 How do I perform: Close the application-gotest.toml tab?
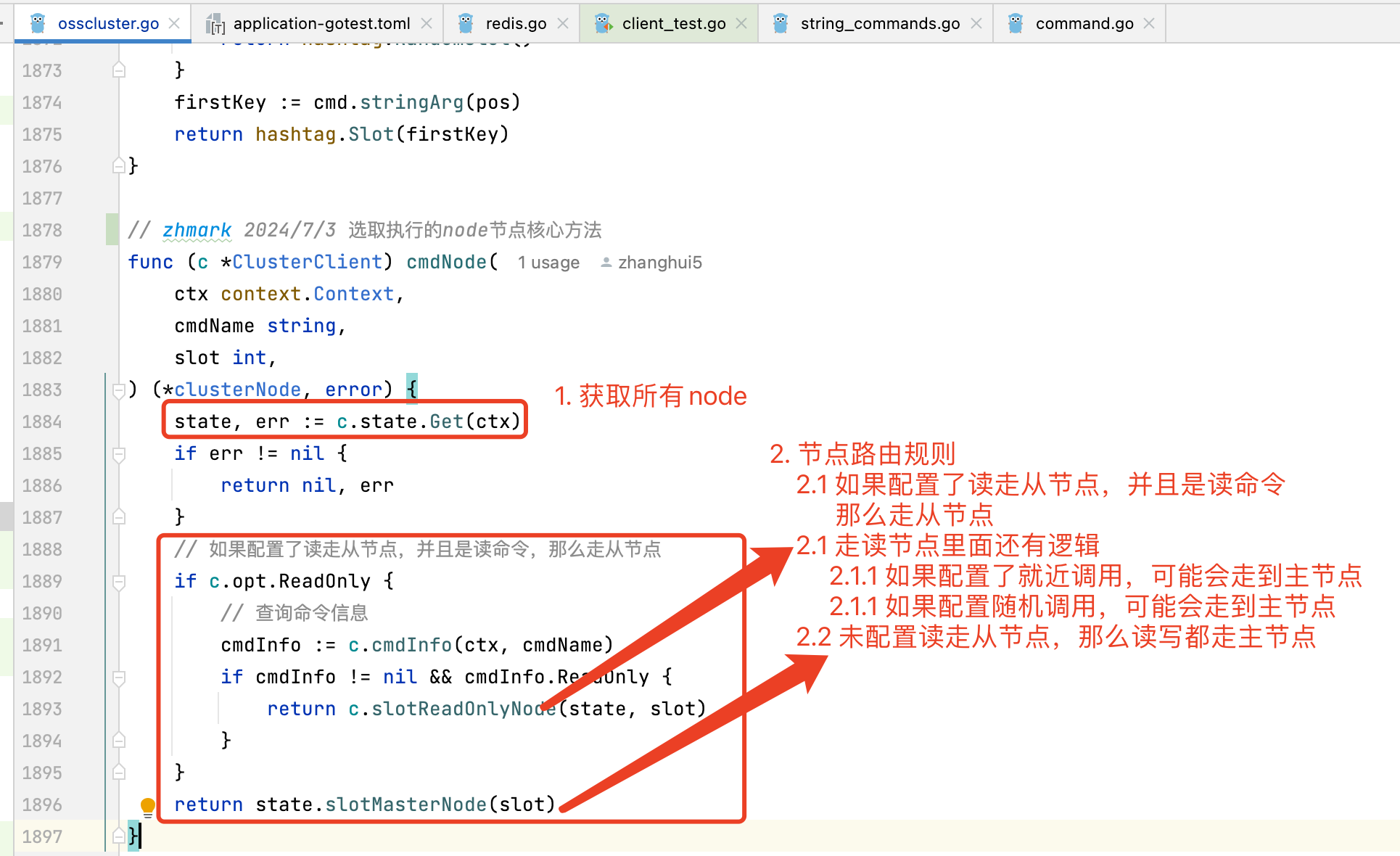427,23
